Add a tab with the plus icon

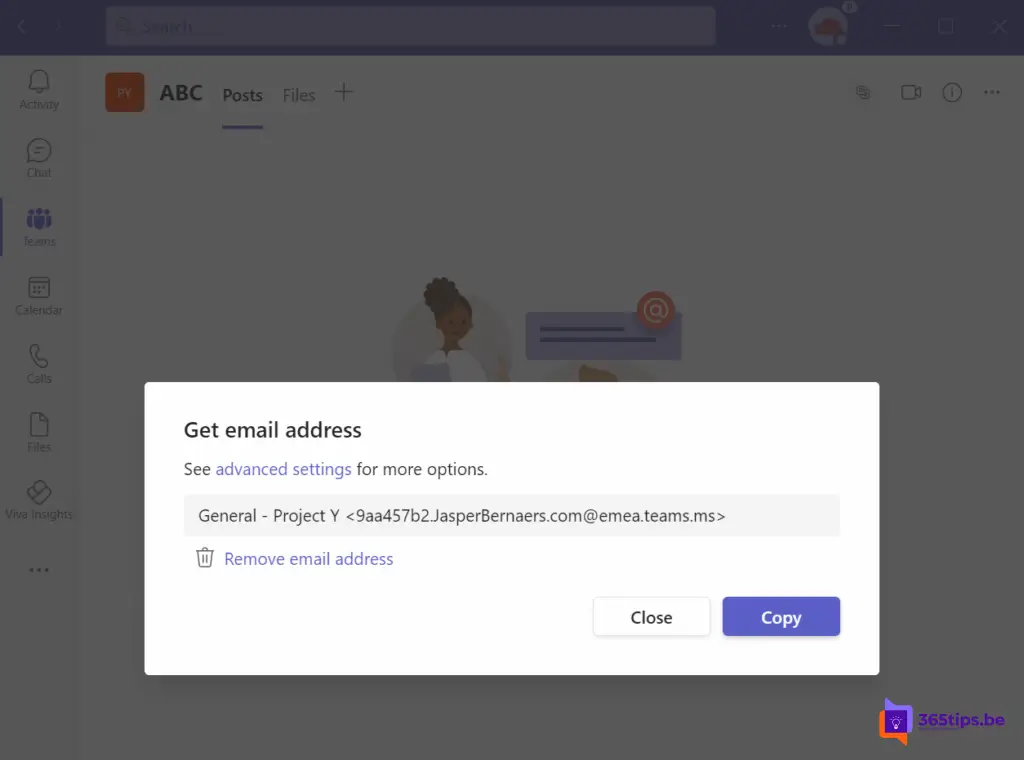point(344,92)
